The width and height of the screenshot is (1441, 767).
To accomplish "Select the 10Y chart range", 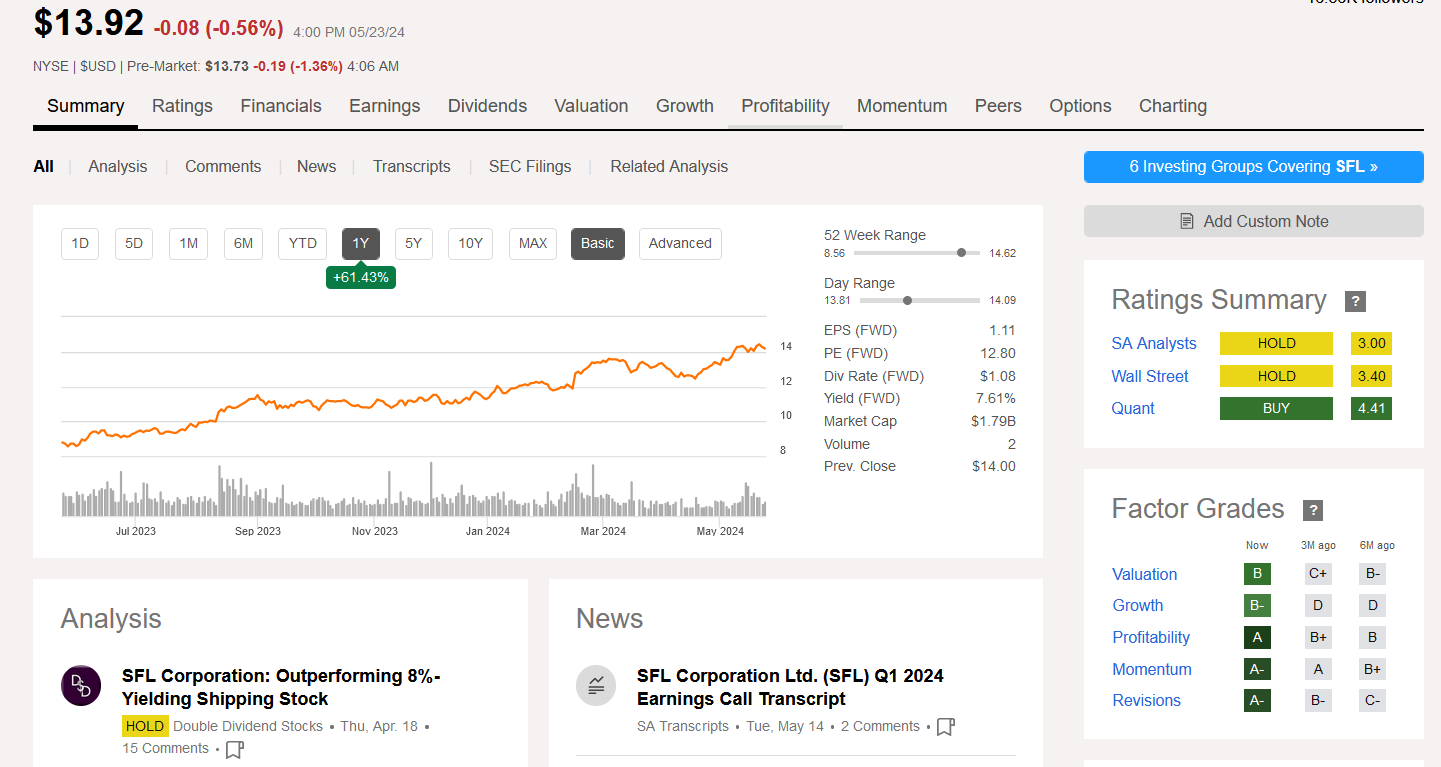I will point(470,243).
